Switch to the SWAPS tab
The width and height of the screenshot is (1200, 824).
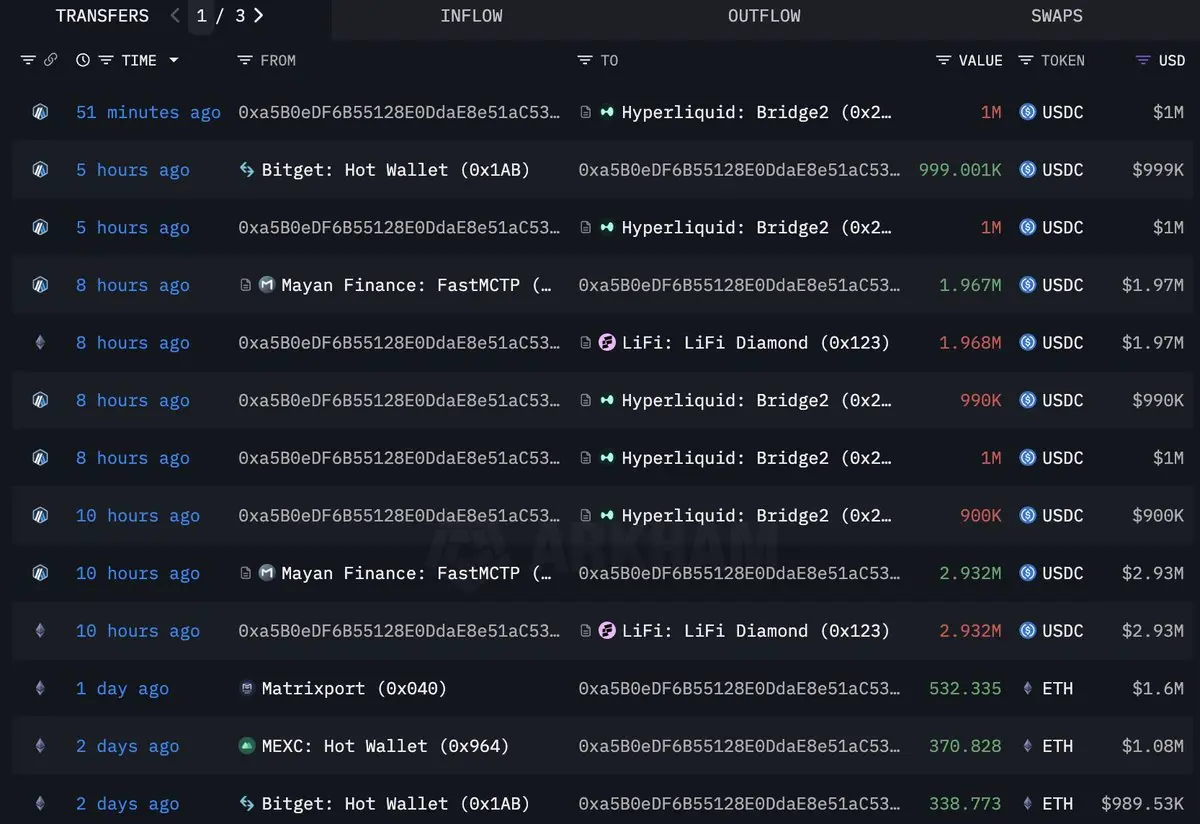(1057, 16)
